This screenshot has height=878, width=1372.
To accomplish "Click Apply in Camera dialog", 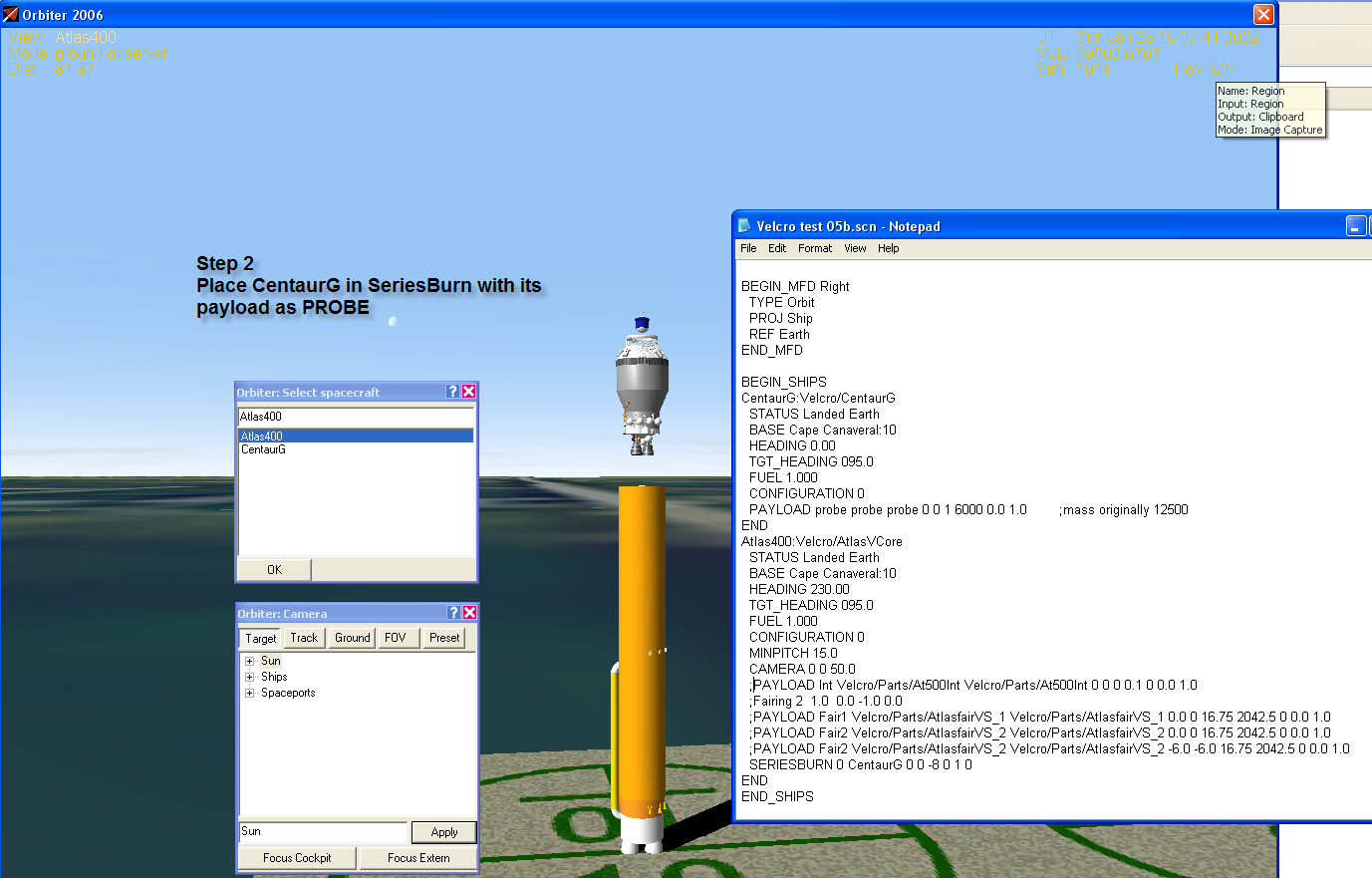I will (444, 832).
